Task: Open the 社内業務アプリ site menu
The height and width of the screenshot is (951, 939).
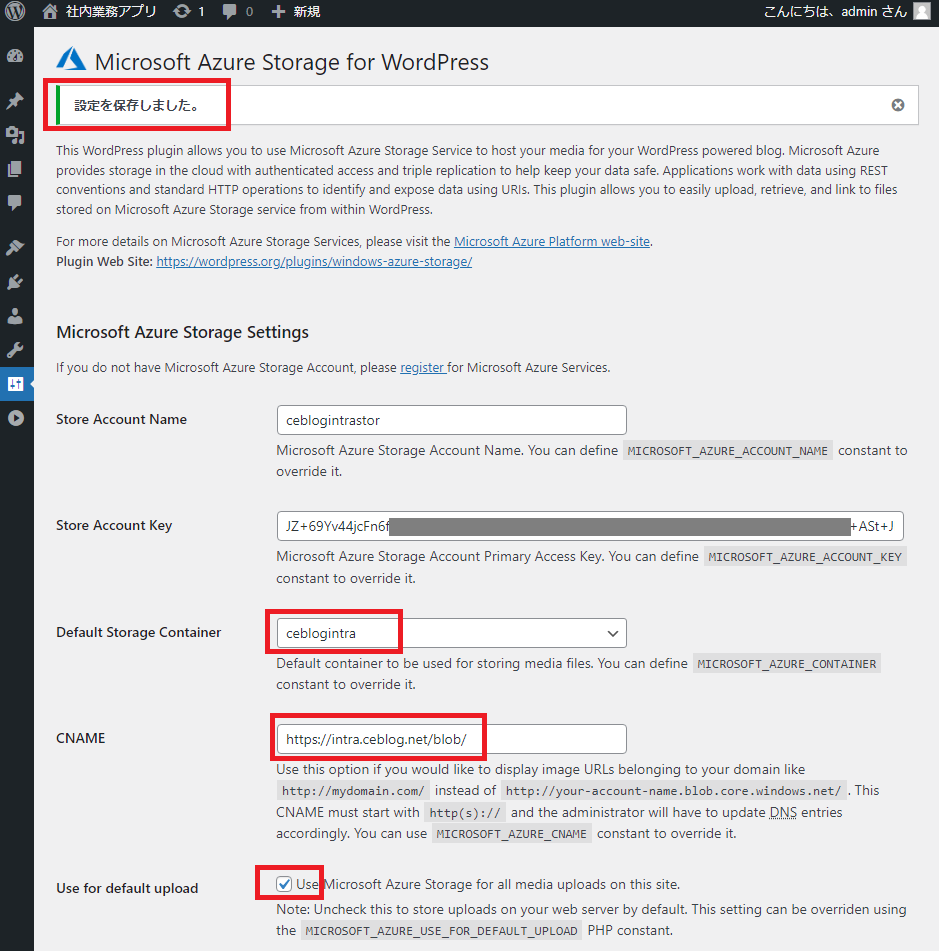Action: (111, 12)
